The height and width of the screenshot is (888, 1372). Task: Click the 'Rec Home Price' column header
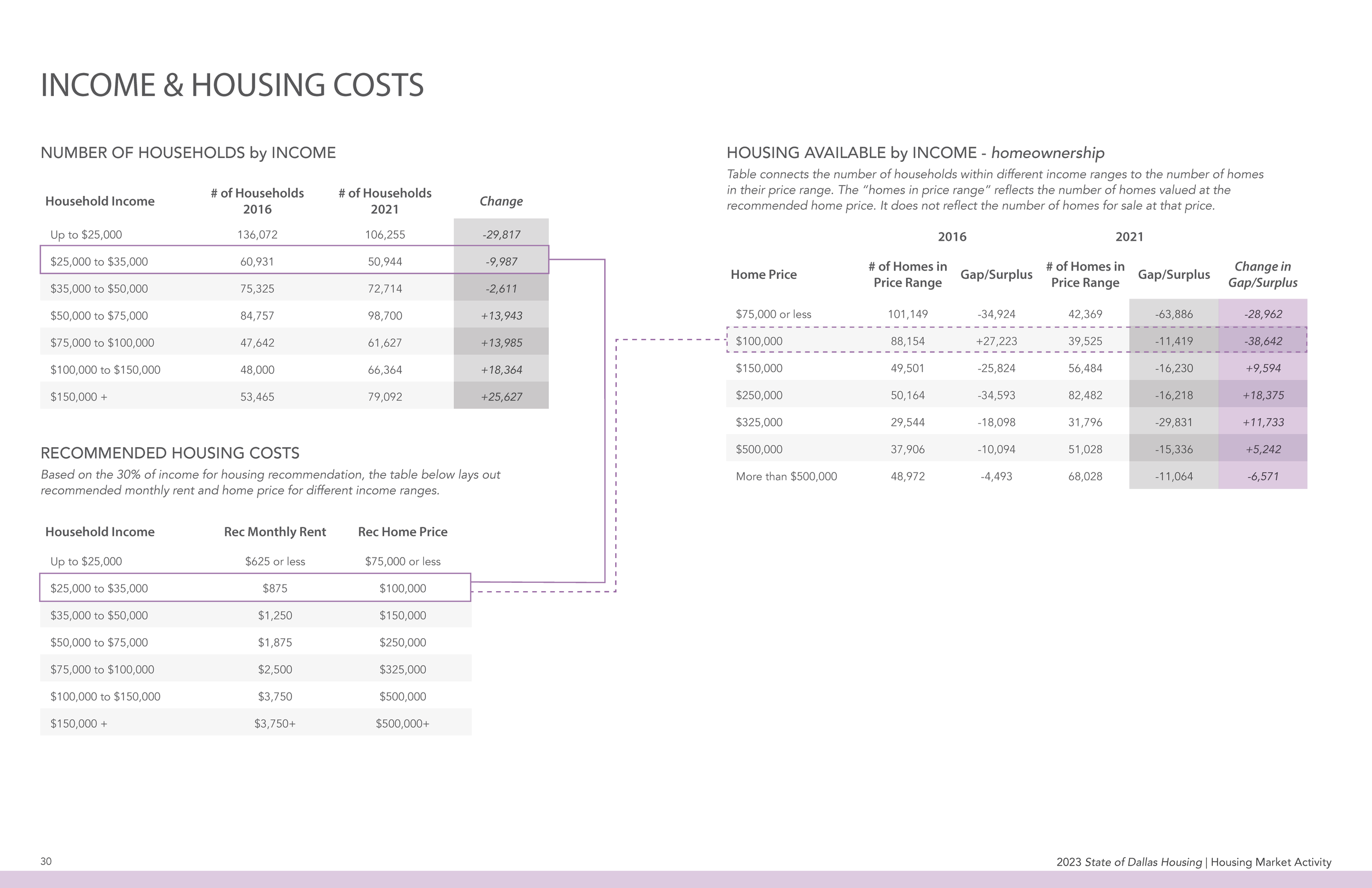(402, 532)
